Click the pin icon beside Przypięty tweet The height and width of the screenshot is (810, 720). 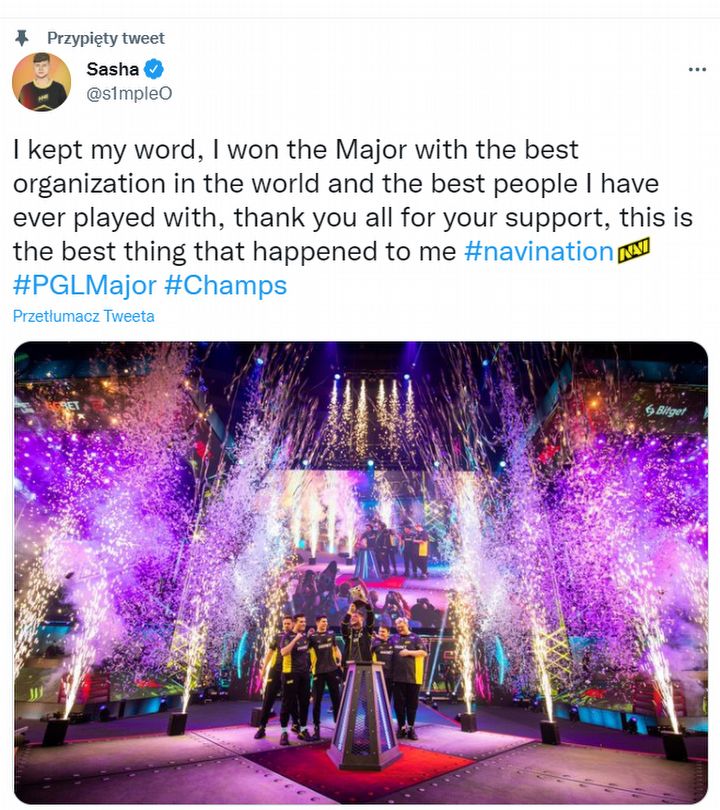click(21, 38)
